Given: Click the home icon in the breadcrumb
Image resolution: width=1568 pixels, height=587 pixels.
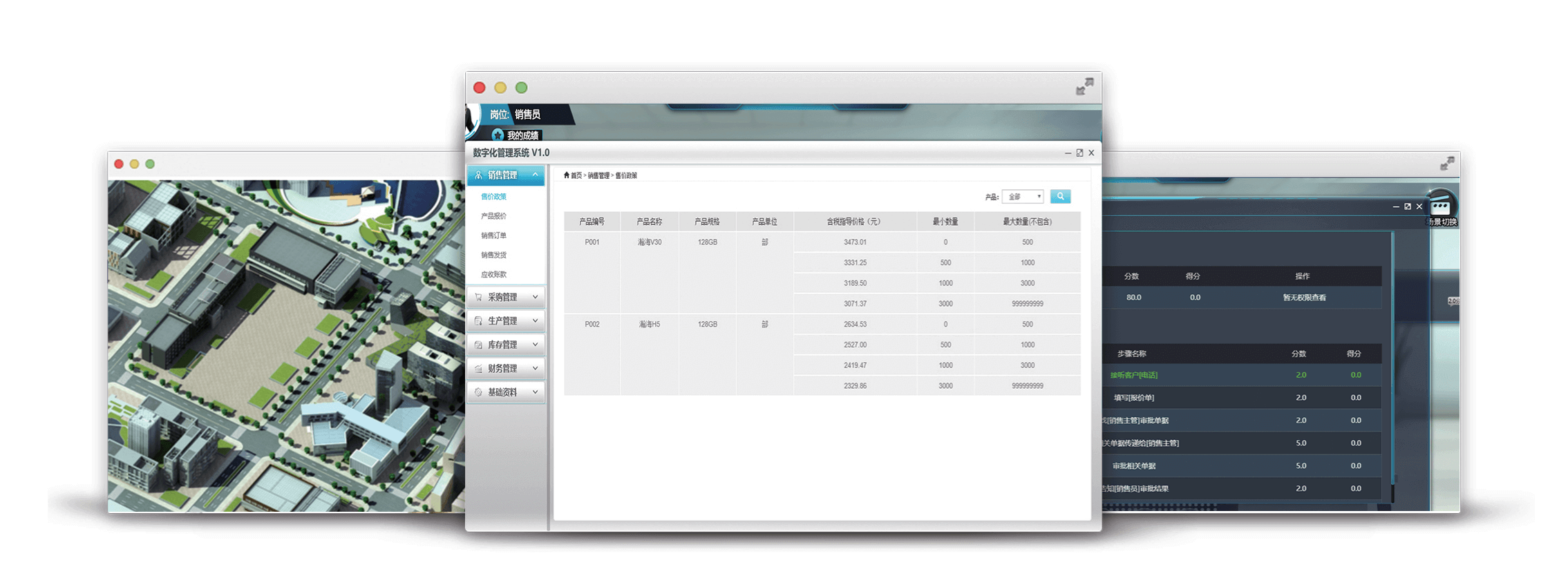Looking at the screenshot, I should click(x=567, y=175).
